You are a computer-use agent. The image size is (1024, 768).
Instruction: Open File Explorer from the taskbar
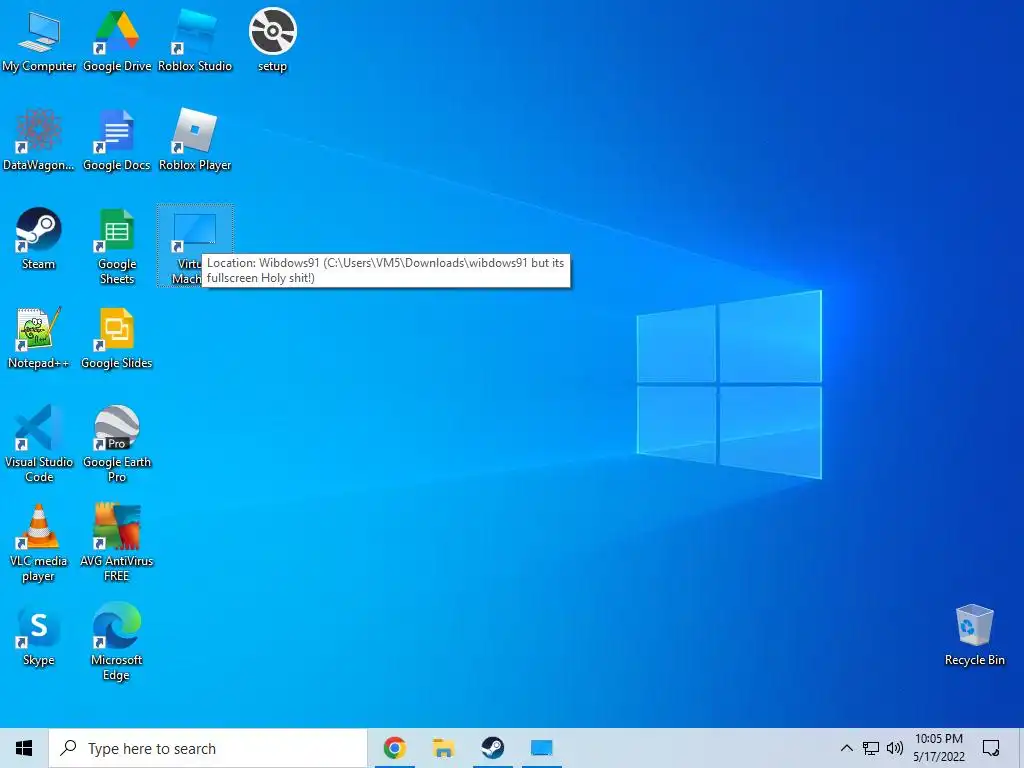443,748
